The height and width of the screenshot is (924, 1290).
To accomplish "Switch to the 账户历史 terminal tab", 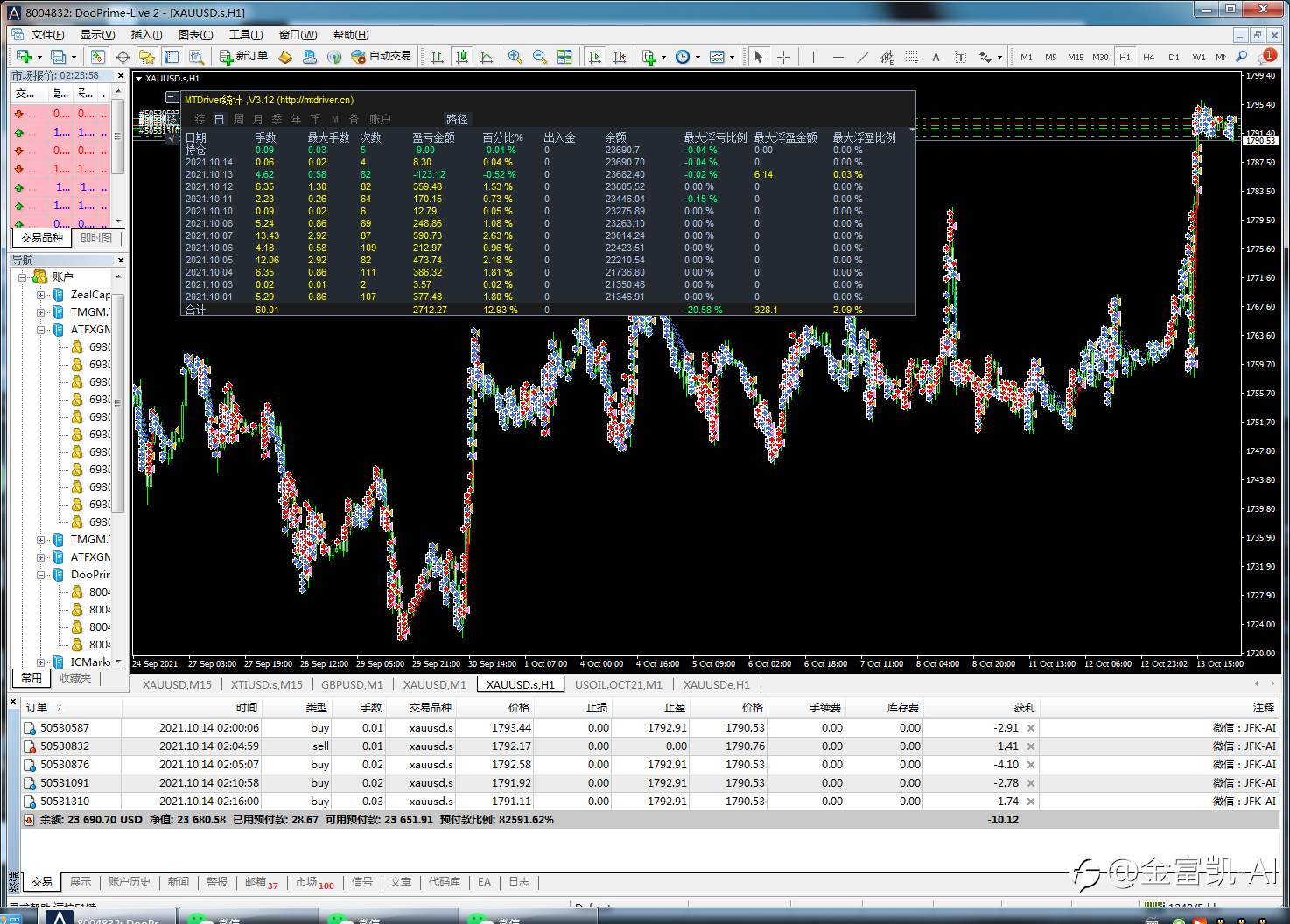I will (x=129, y=882).
